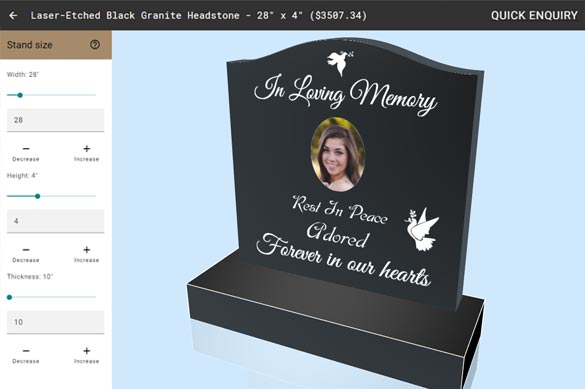Image resolution: width=585 pixels, height=389 pixels.
Task: Click the back arrow in the header
Action: (13, 15)
